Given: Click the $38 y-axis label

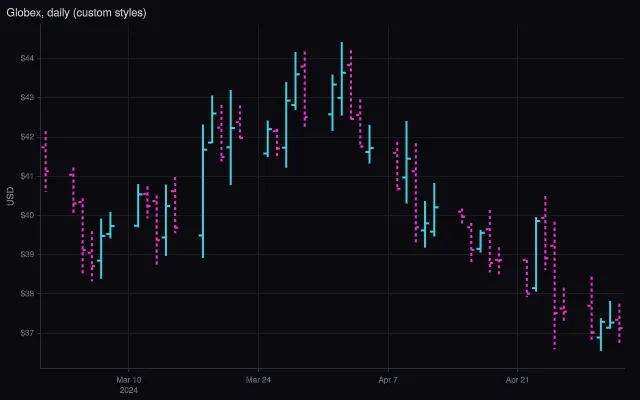Looking at the screenshot, I should tap(27, 293).
